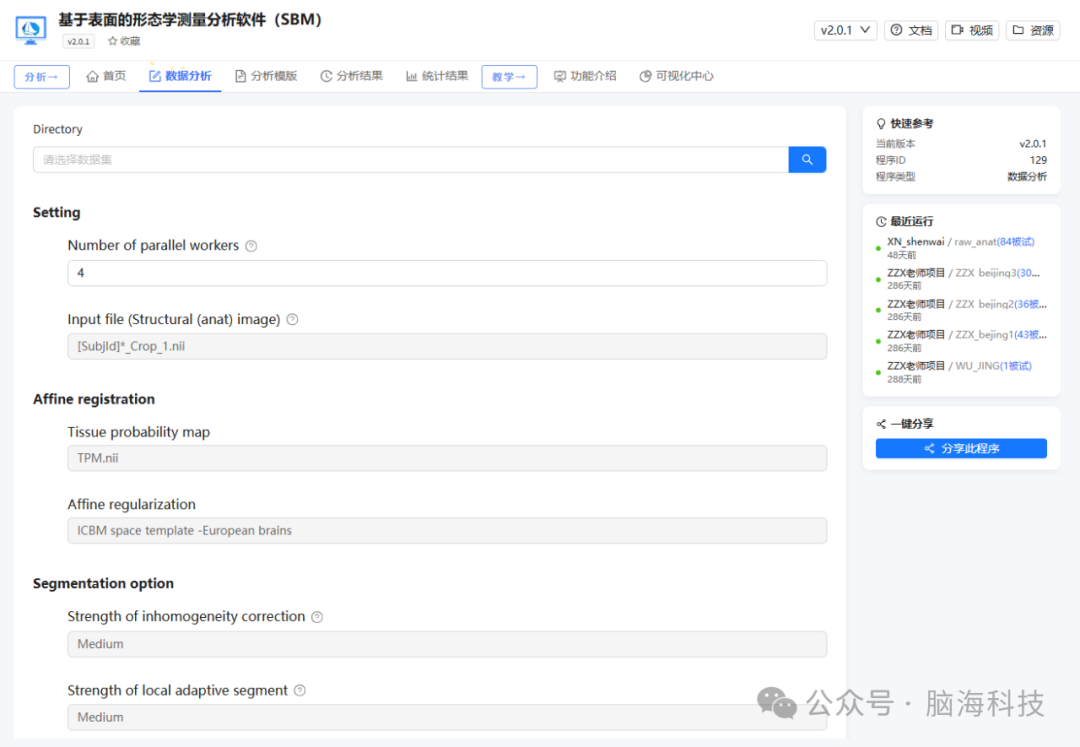Click the 当前版本 value v2.0.1
The image size is (1080, 747).
(1032, 144)
